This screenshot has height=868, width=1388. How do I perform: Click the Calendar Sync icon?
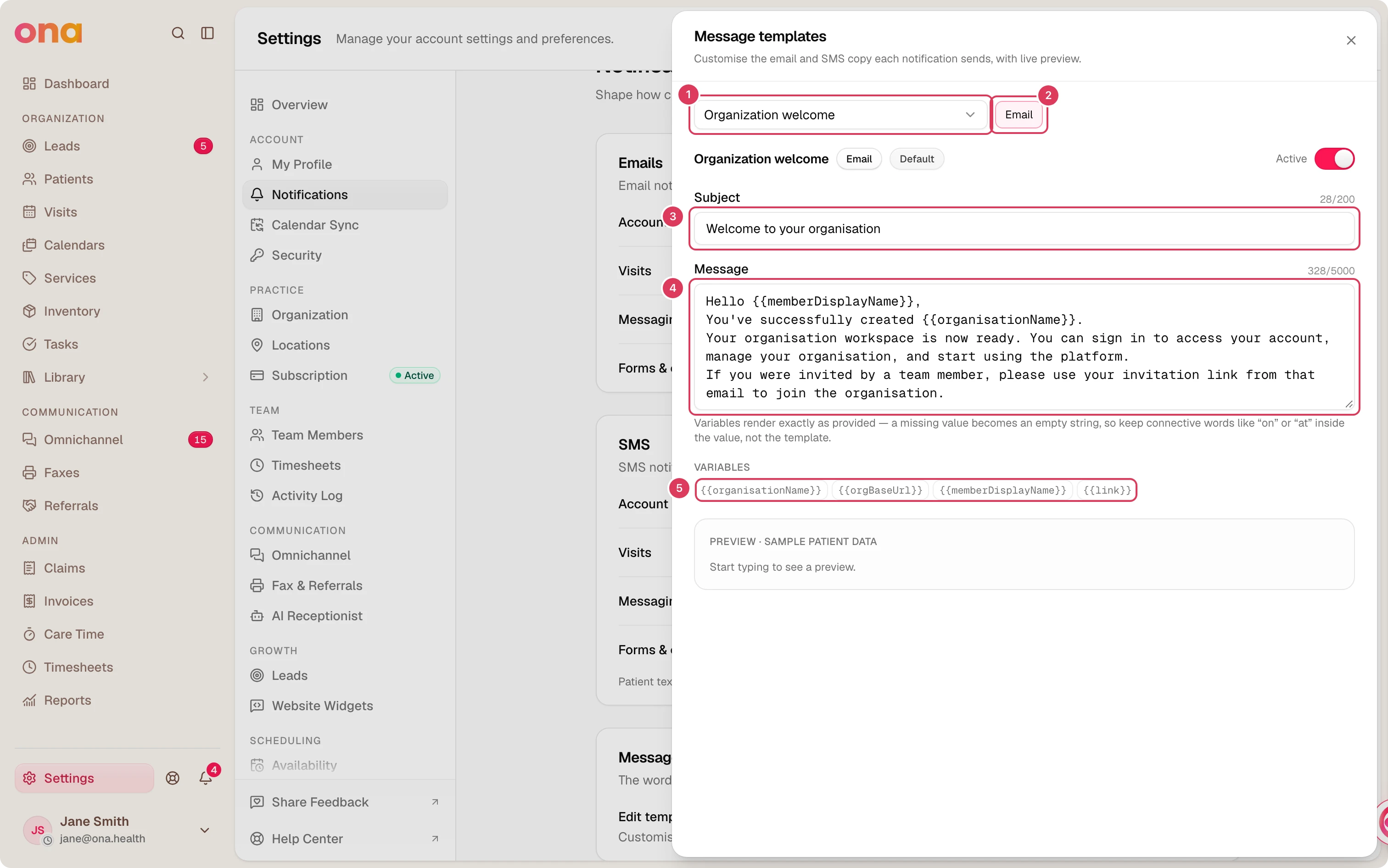coord(257,224)
